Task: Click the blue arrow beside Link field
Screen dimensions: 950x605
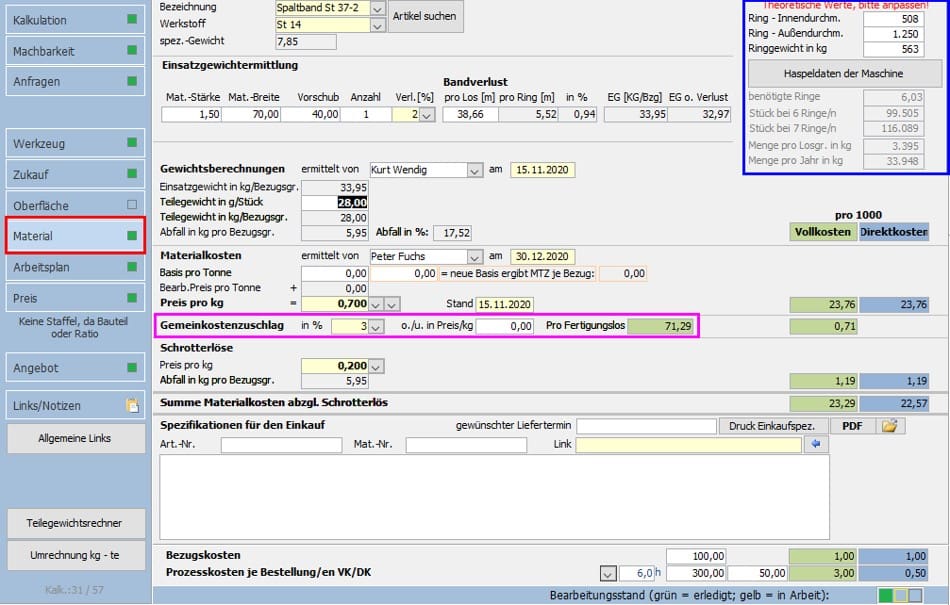Action: point(817,445)
